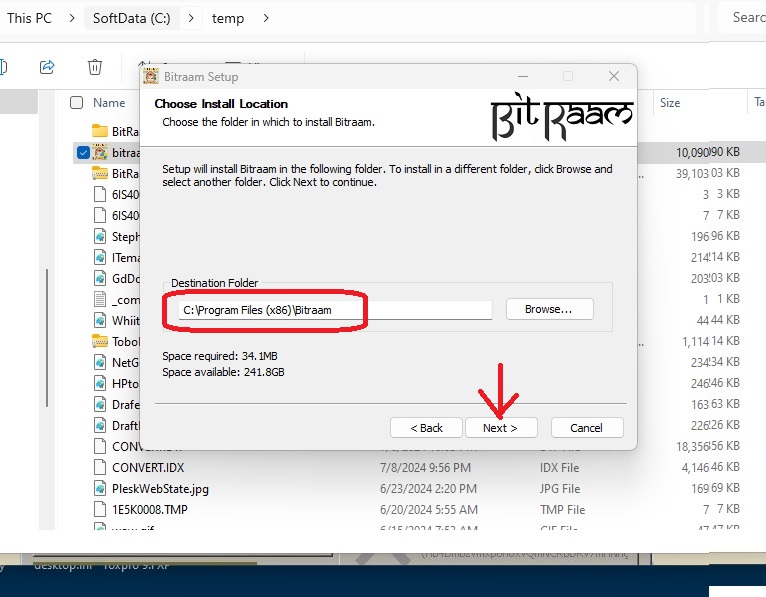Image resolution: width=766 pixels, height=597 pixels.
Task: Minimize the Bitraam Setup dialog
Action: (x=523, y=76)
